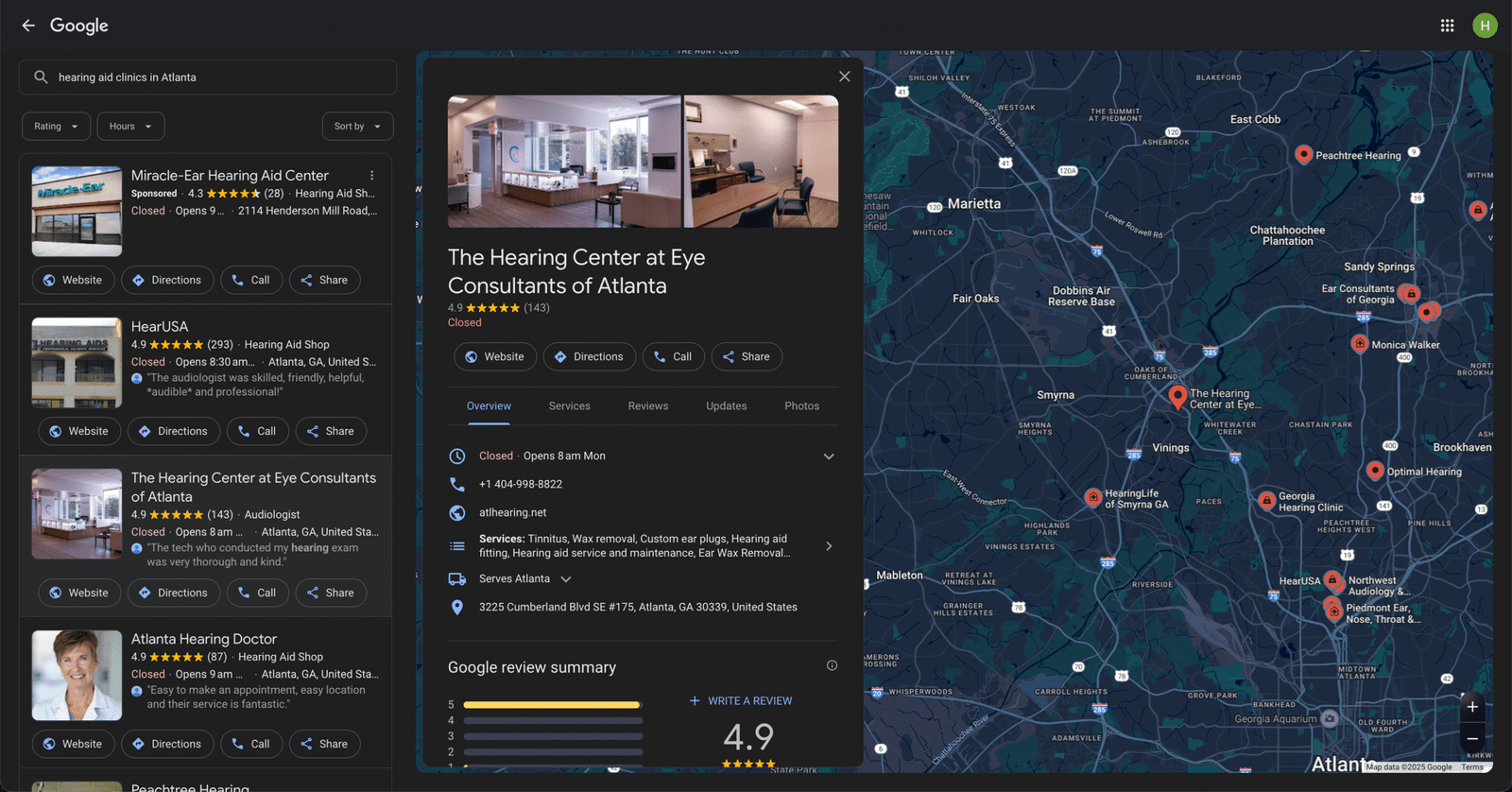The height and width of the screenshot is (792, 1512).
Task: Click the clock icon beside opening hours
Action: click(x=457, y=456)
